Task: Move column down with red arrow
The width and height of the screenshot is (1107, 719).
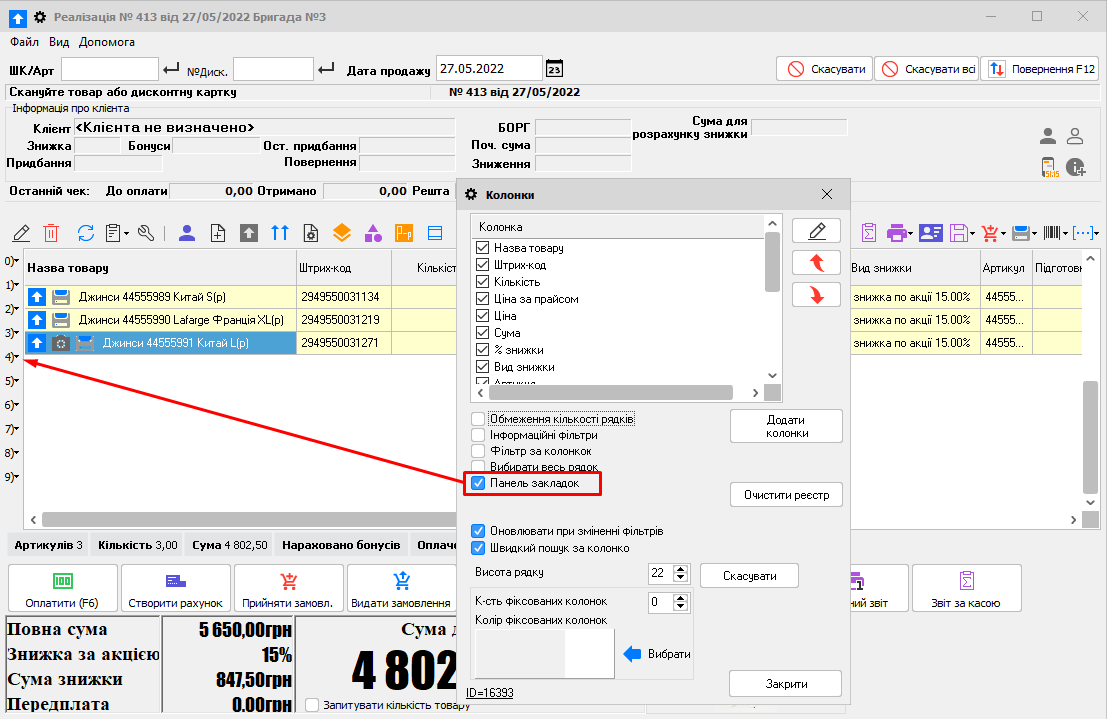Action: 816,295
